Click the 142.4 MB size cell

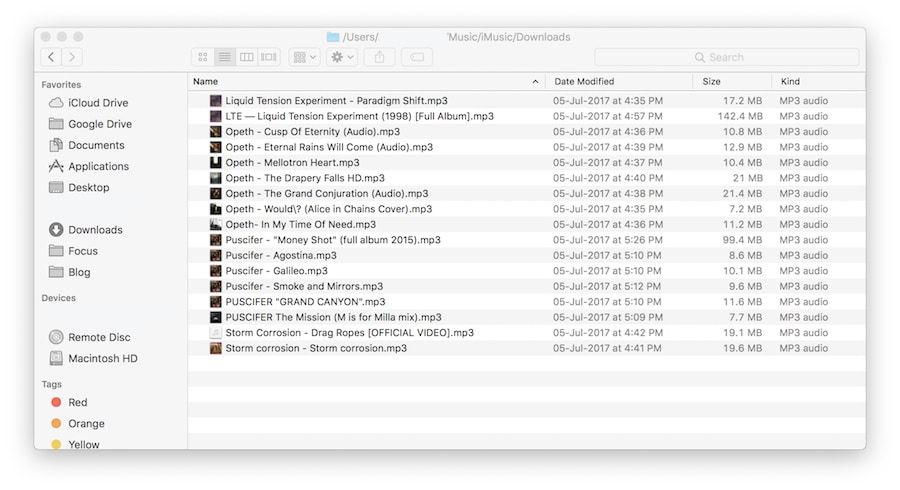(740, 116)
